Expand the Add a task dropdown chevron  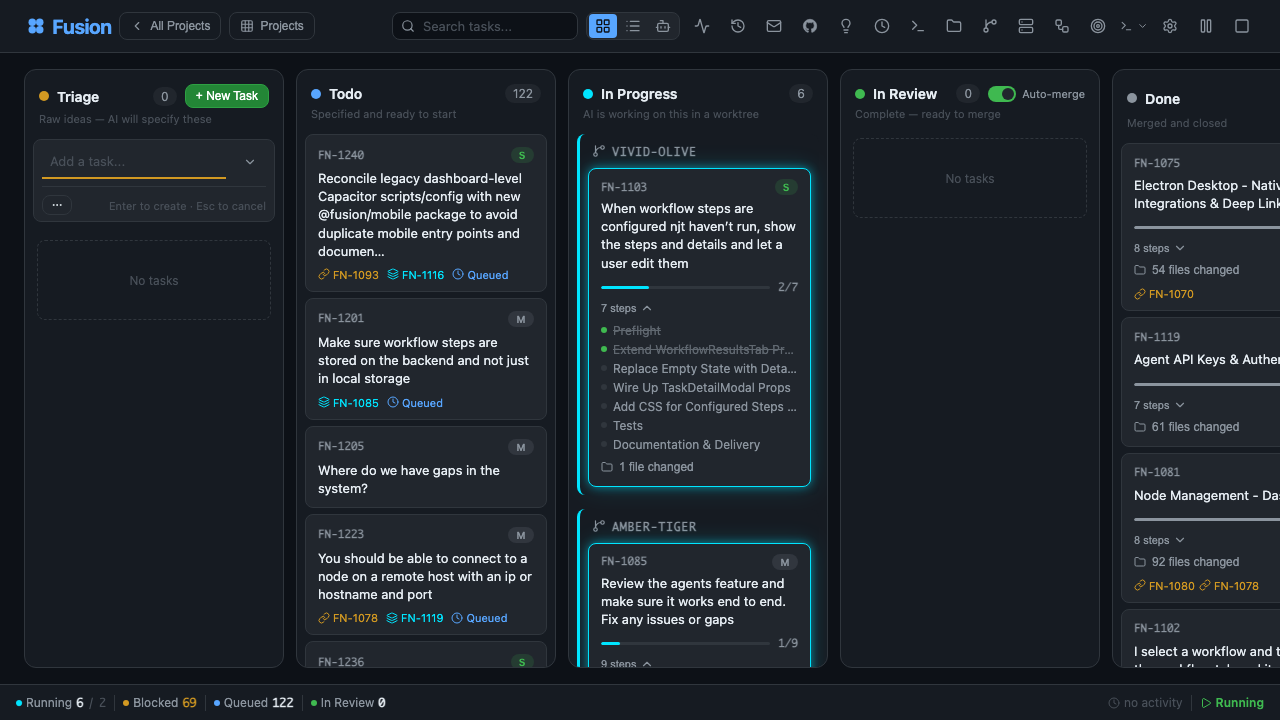point(250,162)
